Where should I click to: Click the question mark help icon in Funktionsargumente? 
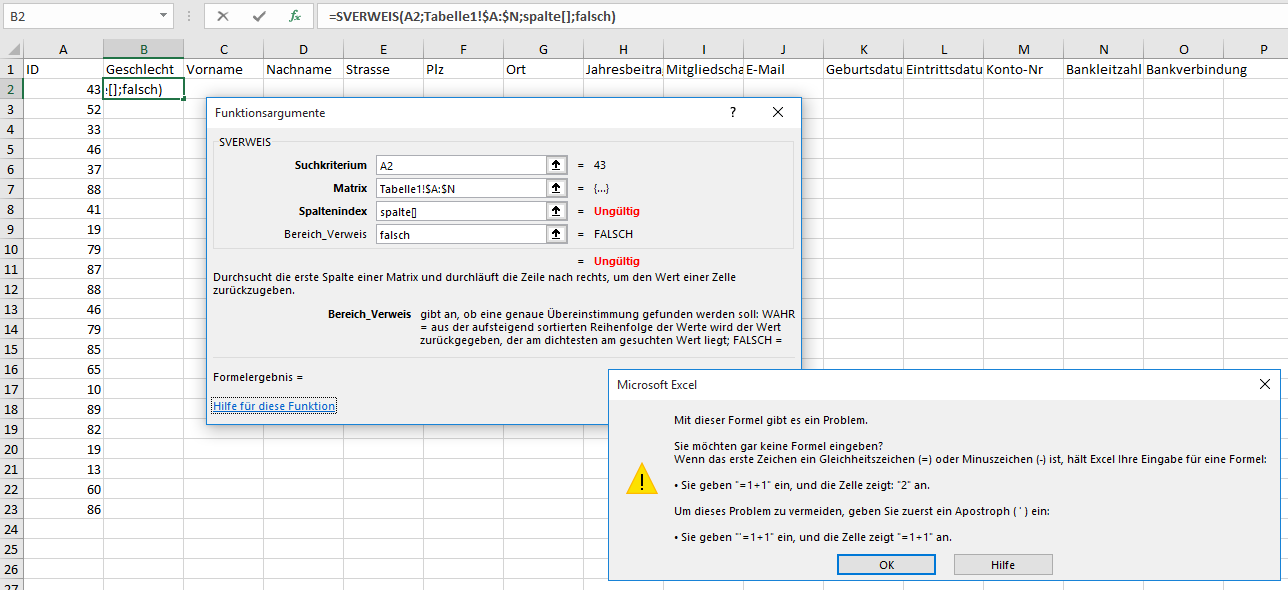[x=732, y=113]
